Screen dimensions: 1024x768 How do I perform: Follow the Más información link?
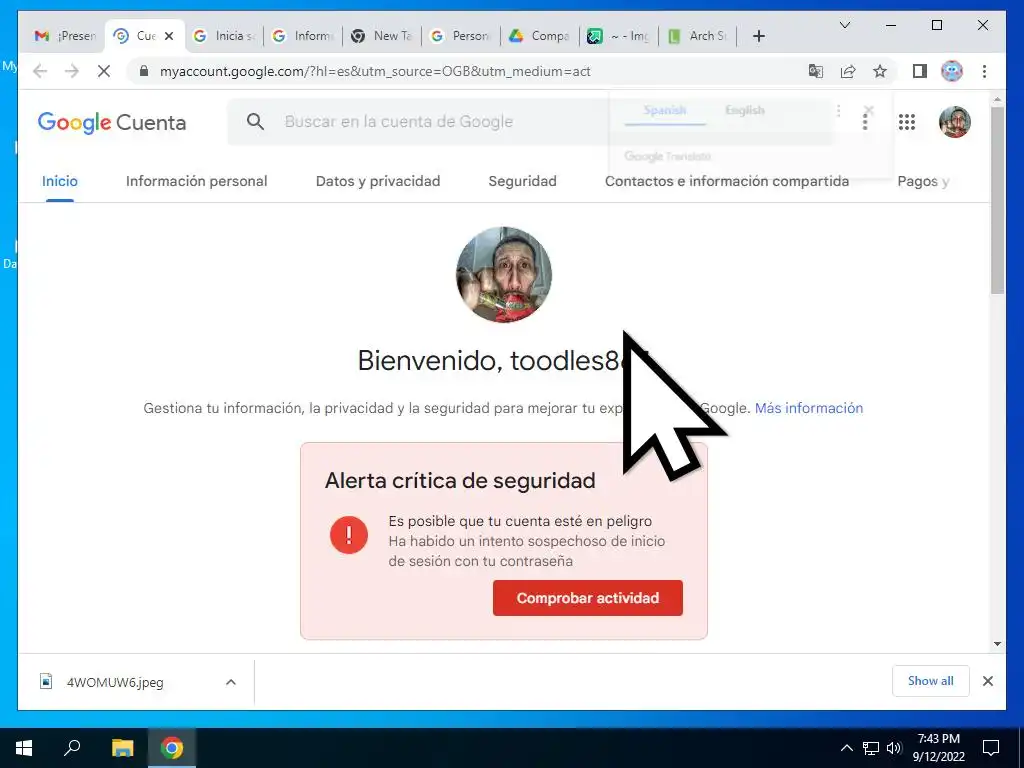click(808, 408)
